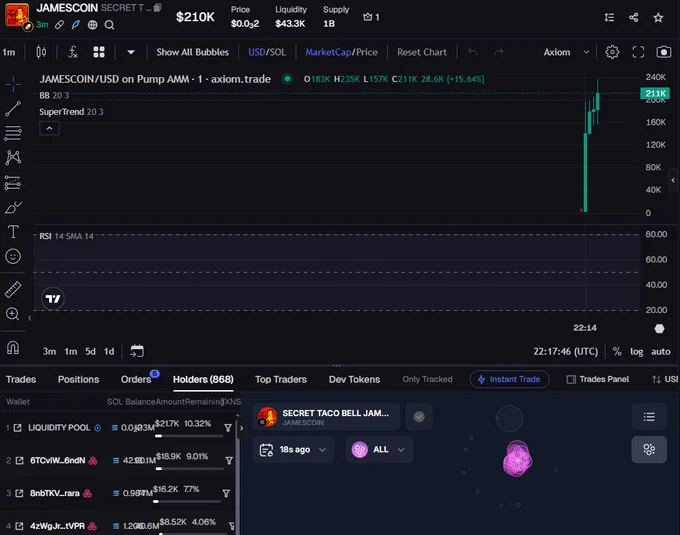
Task: Open the date range picker icon
Action: (137, 351)
